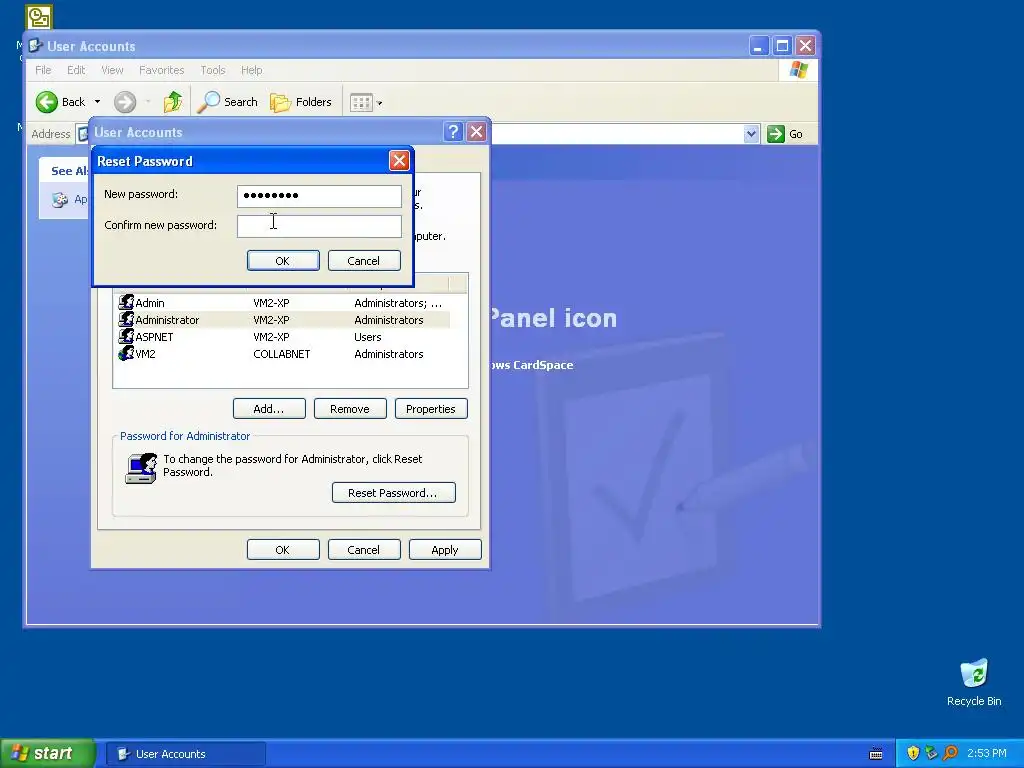Click Cancel in User Accounts dialog
Screen dimensions: 1024x768
pyautogui.click(x=364, y=550)
